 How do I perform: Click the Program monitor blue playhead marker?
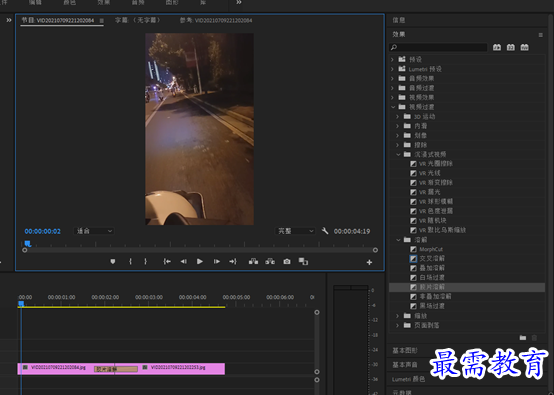click(x=28, y=243)
